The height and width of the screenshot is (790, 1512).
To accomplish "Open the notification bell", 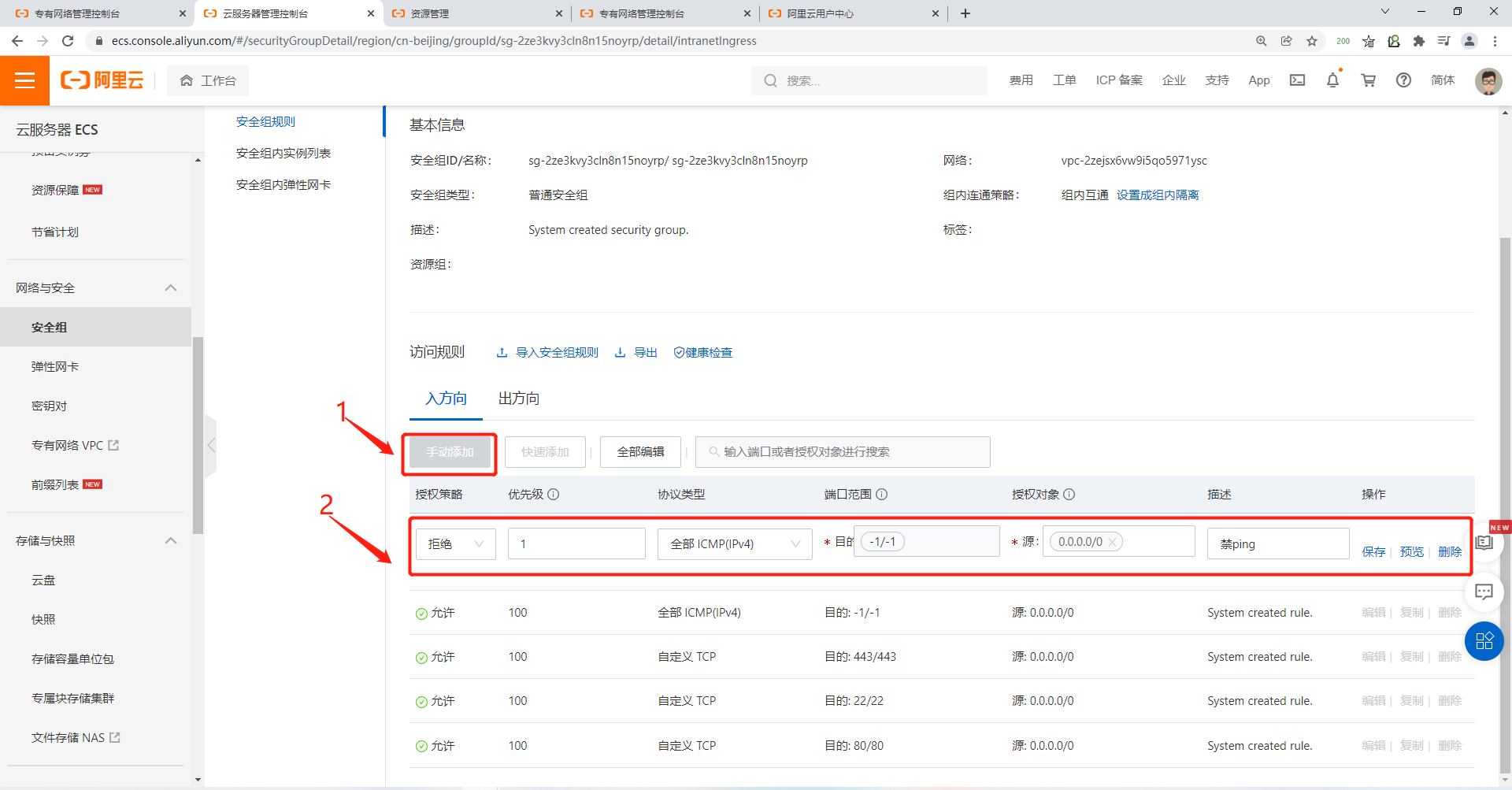I will point(1332,80).
